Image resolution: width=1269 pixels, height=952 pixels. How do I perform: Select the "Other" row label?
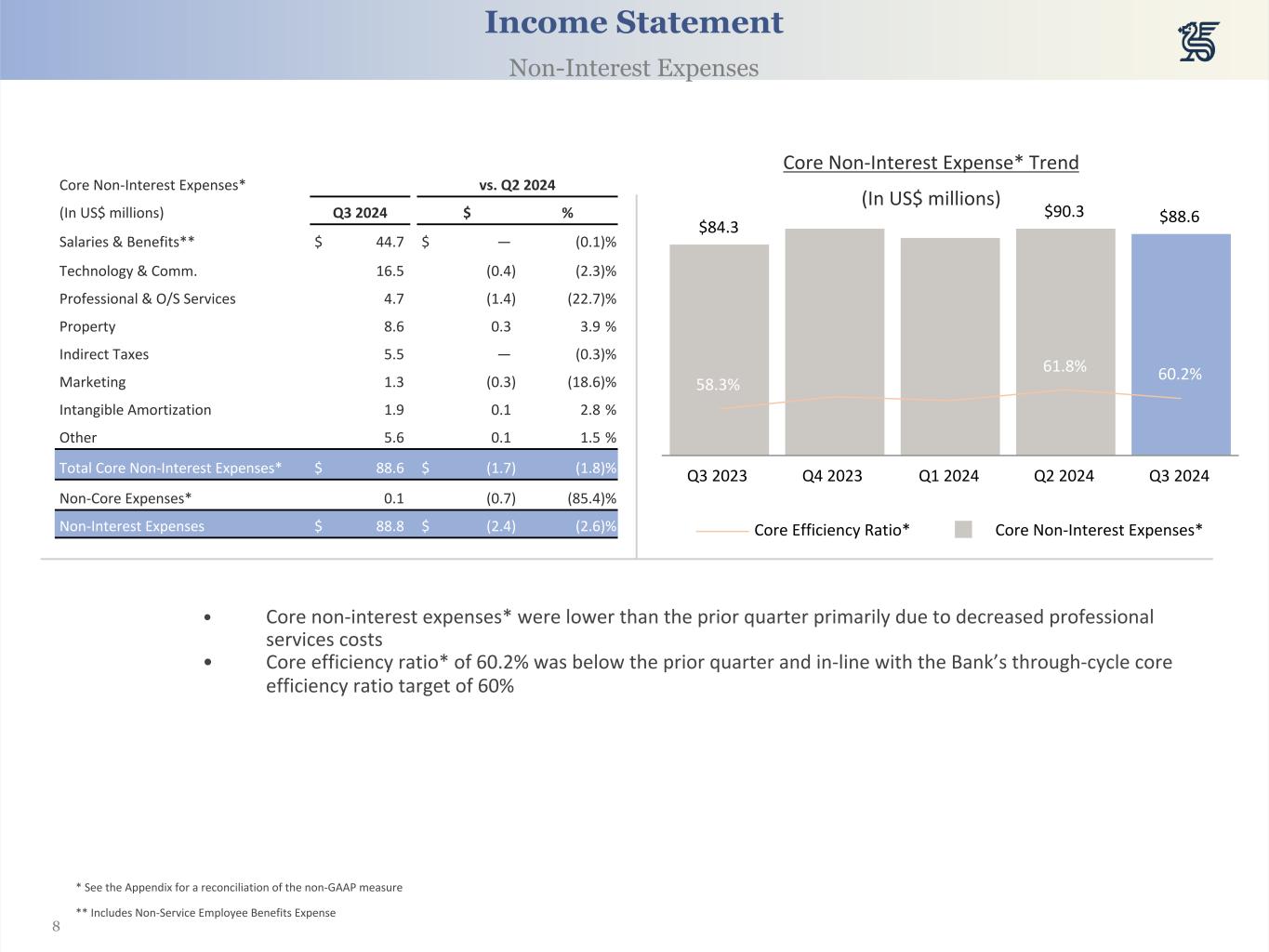[78, 438]
